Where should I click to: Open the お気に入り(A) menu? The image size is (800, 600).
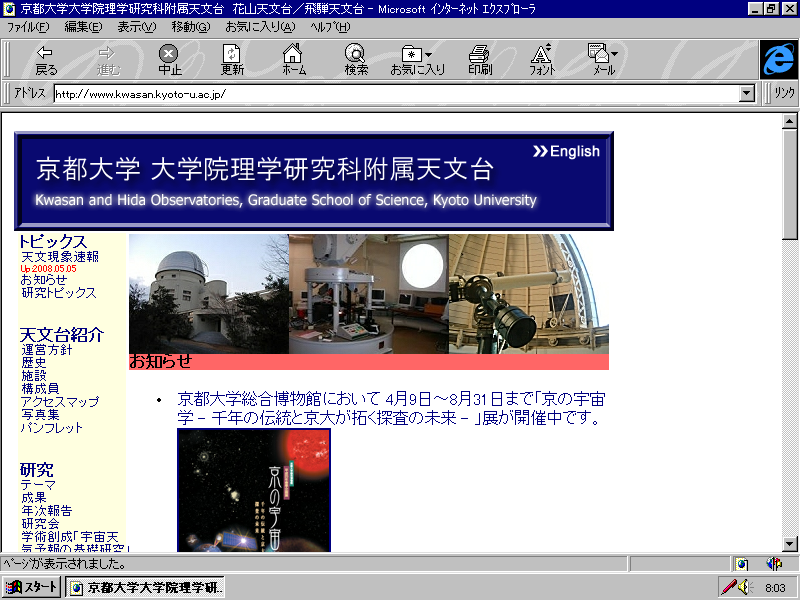[260, 27]
